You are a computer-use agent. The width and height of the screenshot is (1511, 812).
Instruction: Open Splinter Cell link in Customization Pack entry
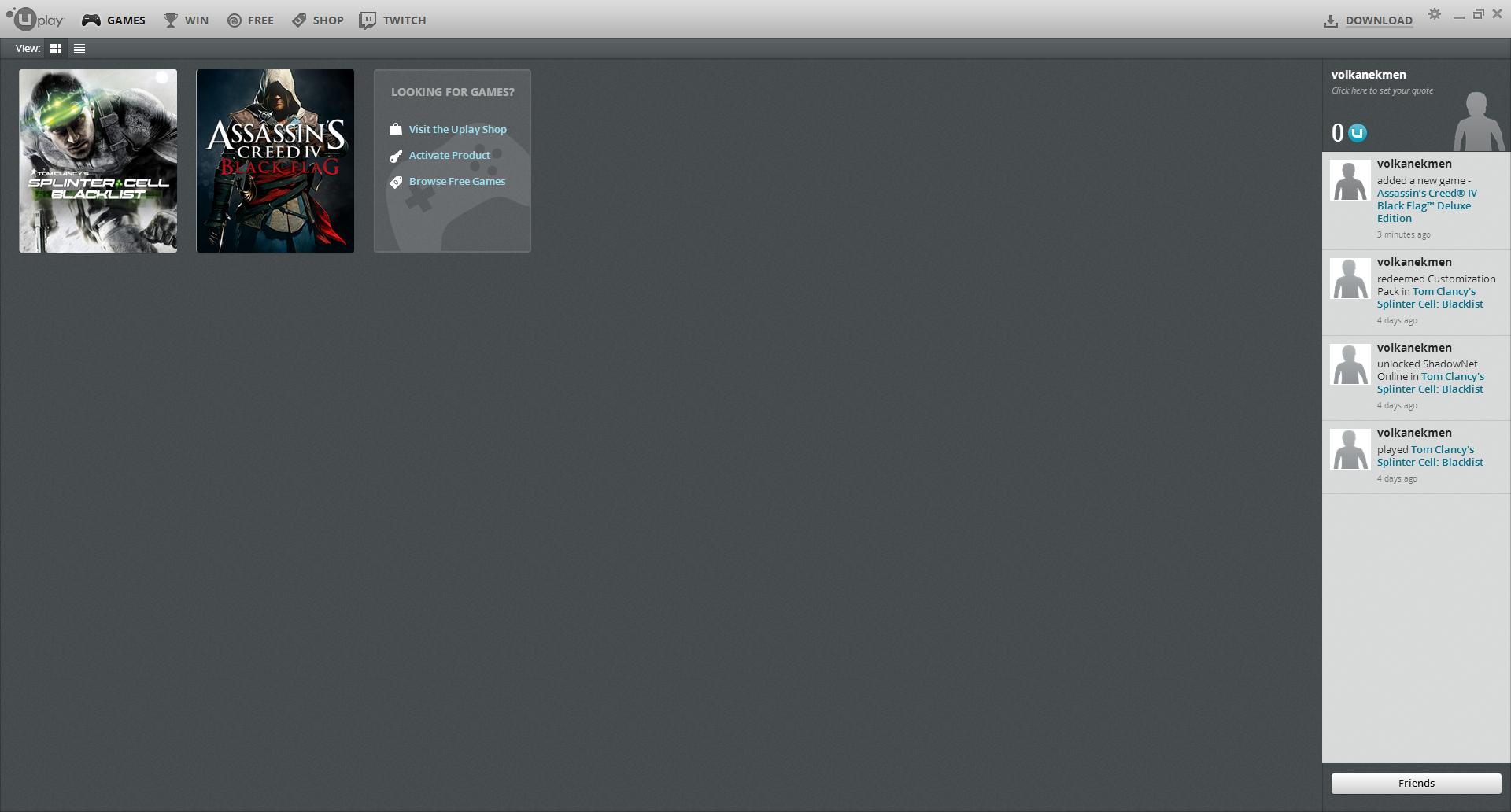(1430, 297)
